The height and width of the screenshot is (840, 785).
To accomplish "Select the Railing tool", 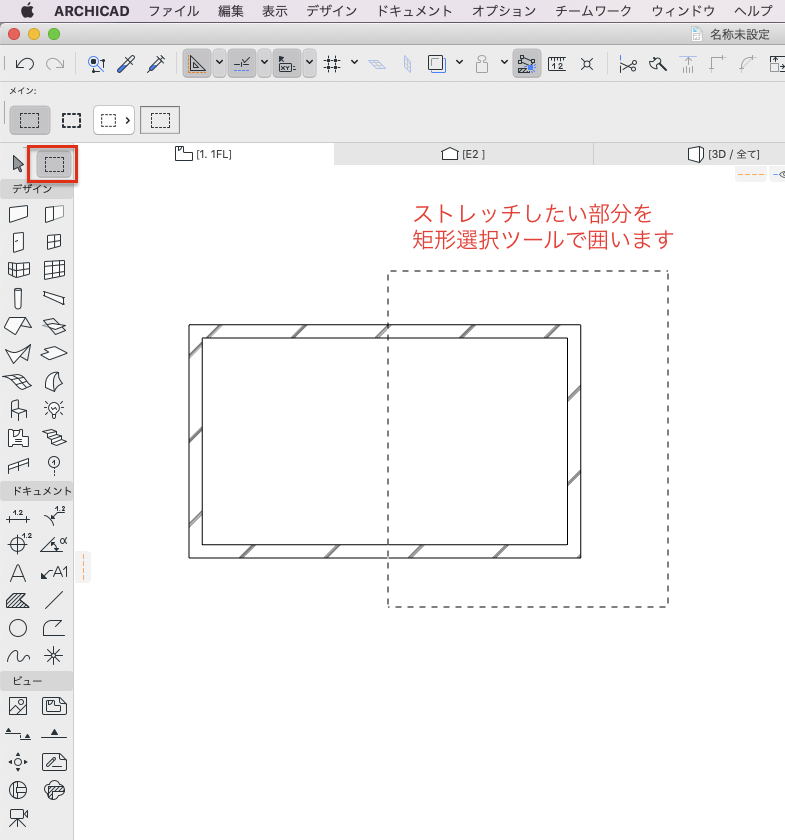I will click(18, 466).
